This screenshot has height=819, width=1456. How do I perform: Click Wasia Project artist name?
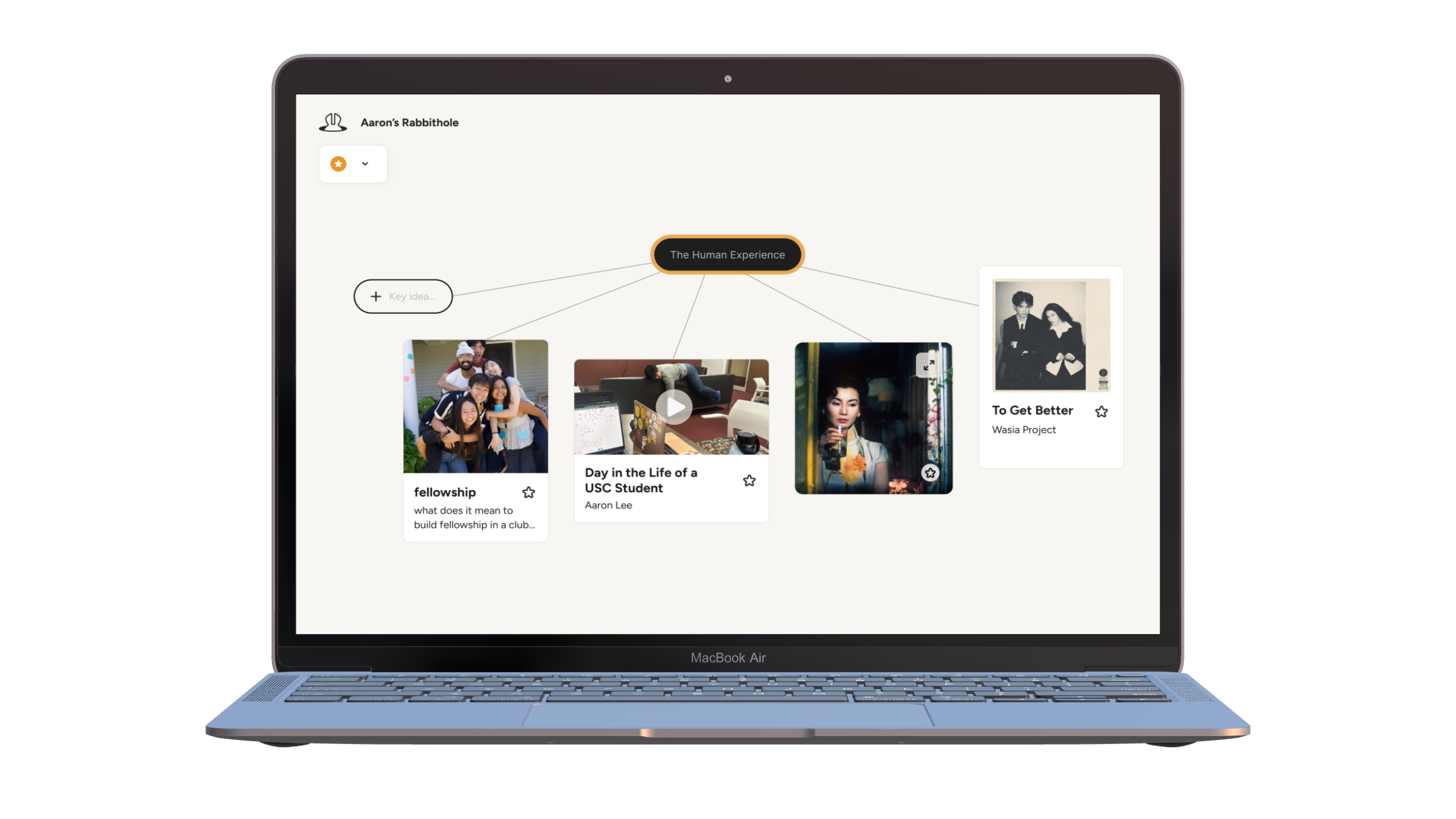coord(1024,430)
